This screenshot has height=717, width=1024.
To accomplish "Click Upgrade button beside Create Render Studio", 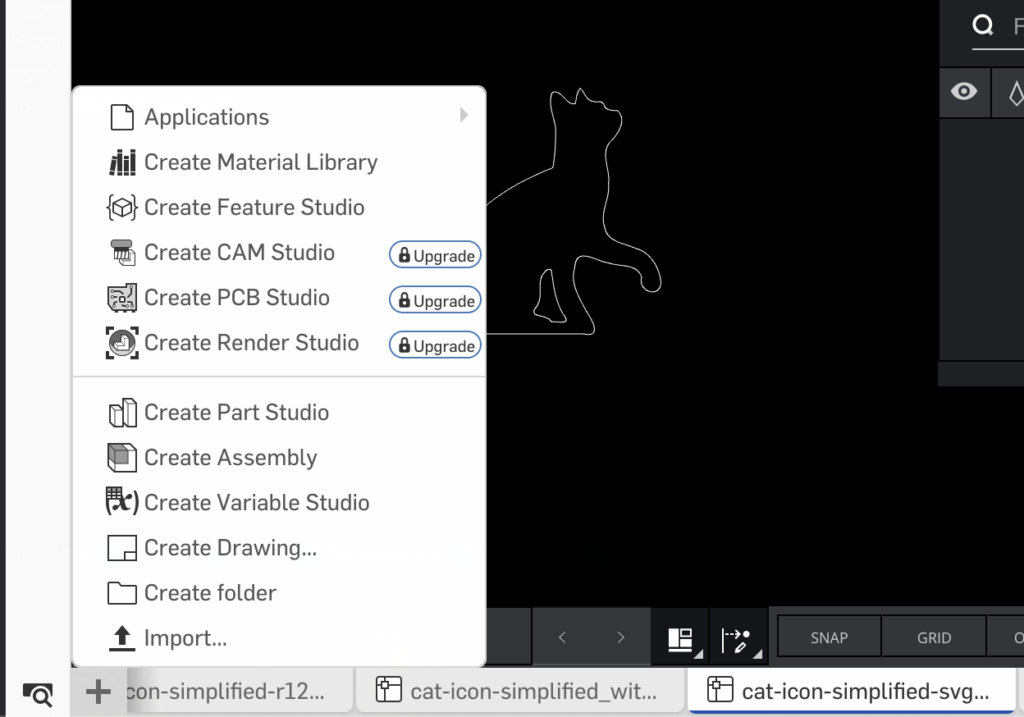I will pyautogui.click(x=435, y=346).
